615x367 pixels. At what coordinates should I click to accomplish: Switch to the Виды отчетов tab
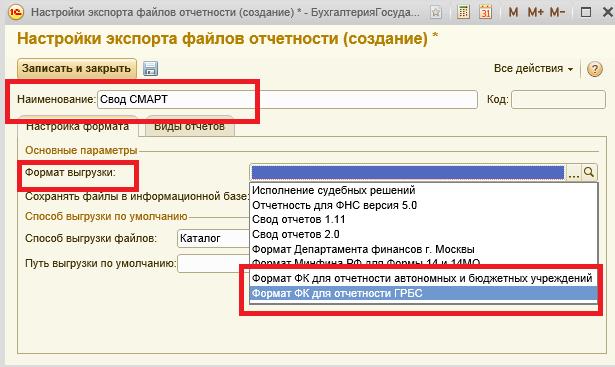tap(189, 127)
